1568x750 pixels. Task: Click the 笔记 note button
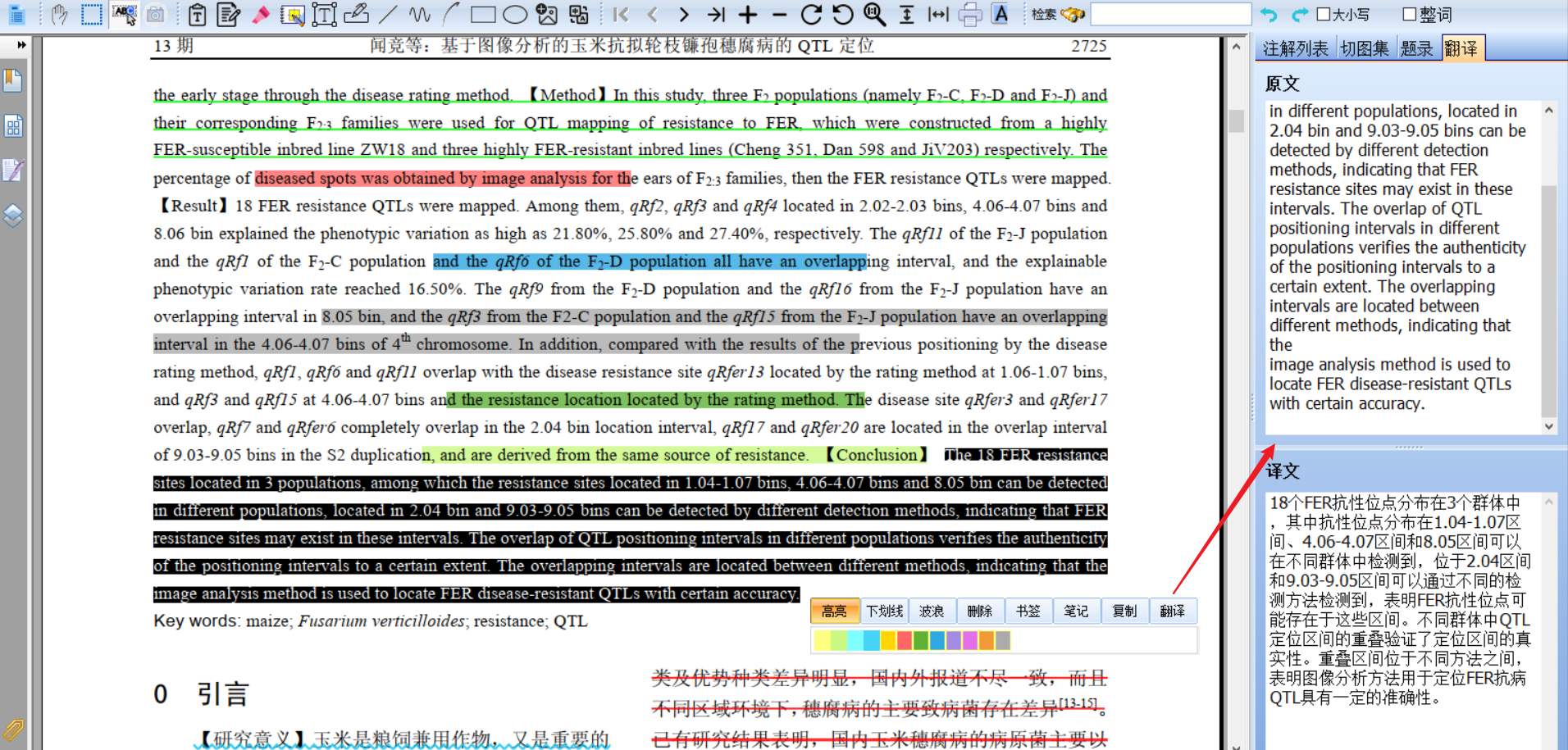coord(1077,611)
